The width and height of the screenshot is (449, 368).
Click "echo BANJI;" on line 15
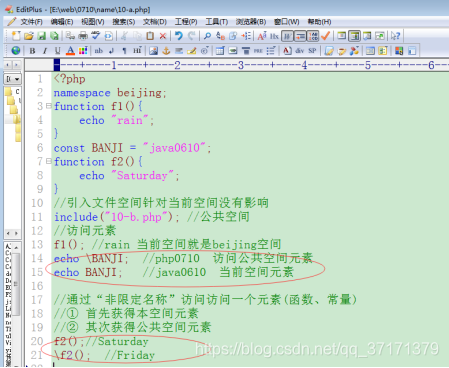pyautogui.click(x=88, y=272)
